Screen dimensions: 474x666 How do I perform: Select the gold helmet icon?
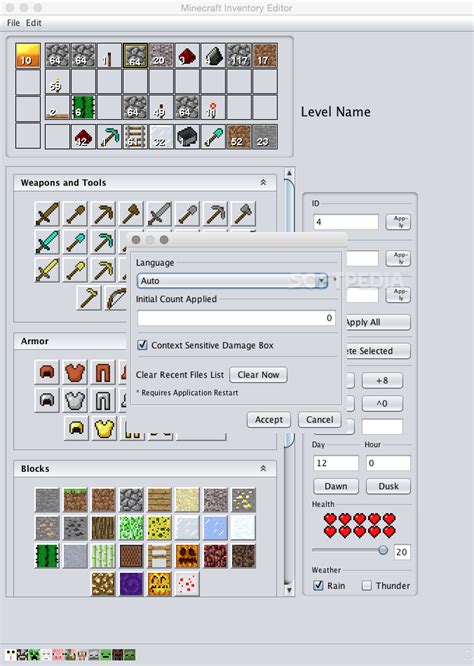76,428
